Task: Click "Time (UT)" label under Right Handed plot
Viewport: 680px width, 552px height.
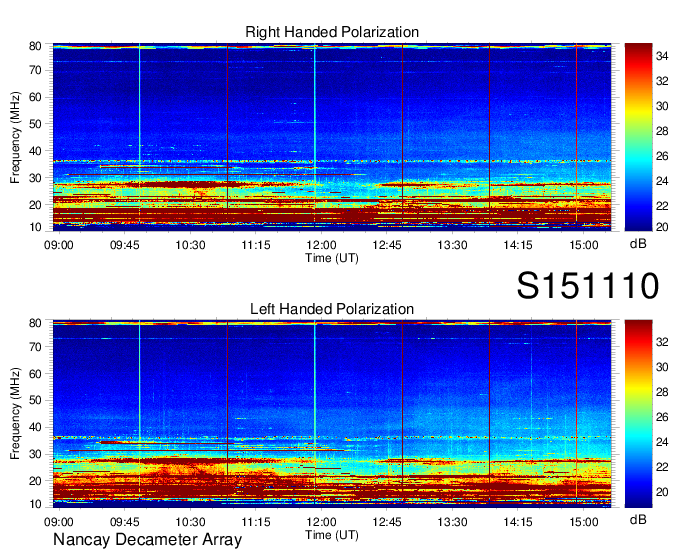Action: pos(332,258)
